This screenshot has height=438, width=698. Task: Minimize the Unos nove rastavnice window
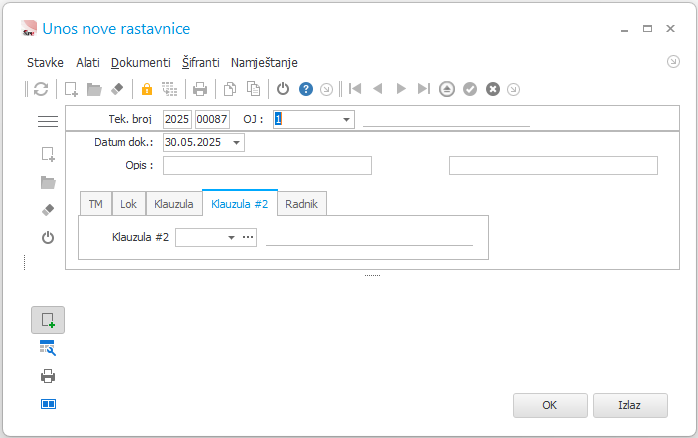625,30
